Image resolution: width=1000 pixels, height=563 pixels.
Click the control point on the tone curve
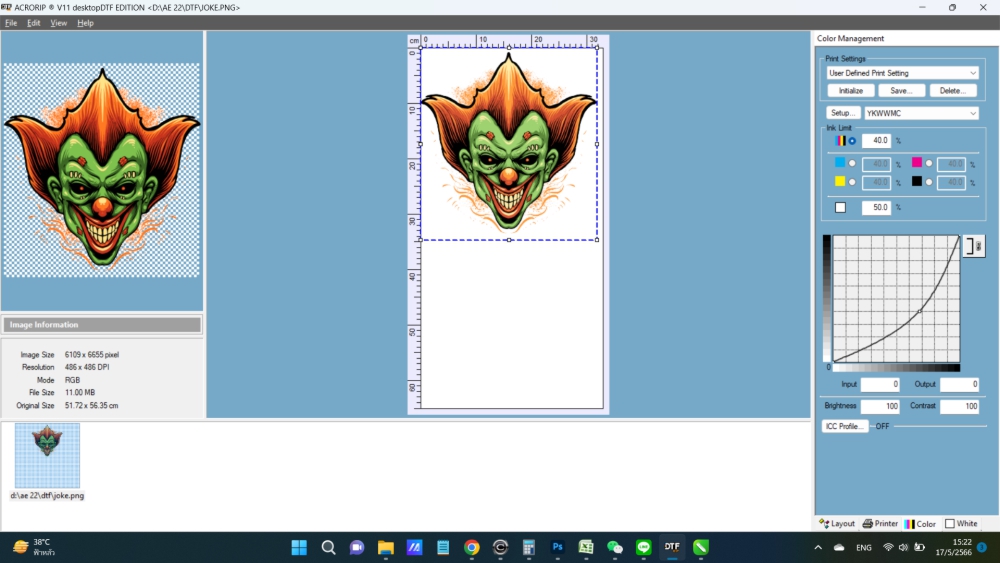[919, 311]
